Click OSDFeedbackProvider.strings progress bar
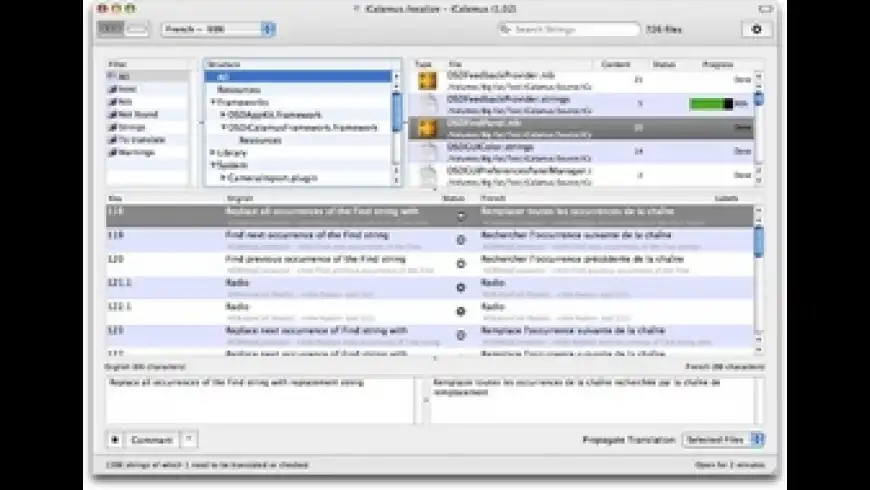870x490 pixels. 711,104
